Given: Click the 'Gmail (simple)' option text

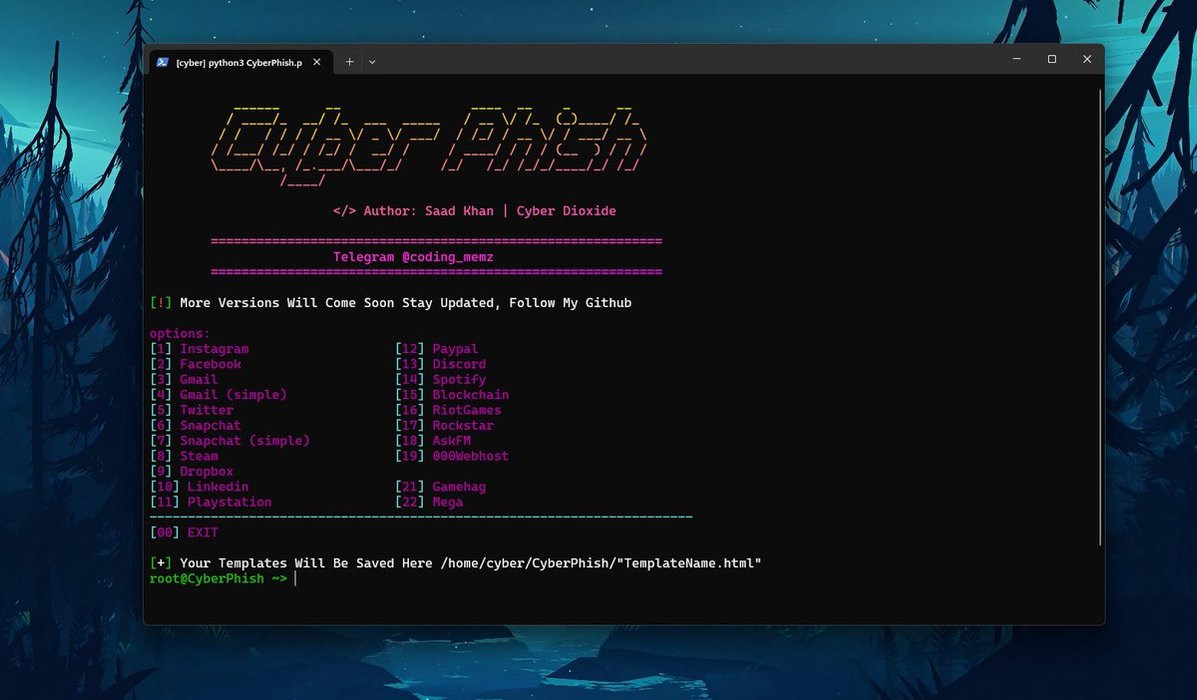Looking at the screenshot, I should [233, 395].
